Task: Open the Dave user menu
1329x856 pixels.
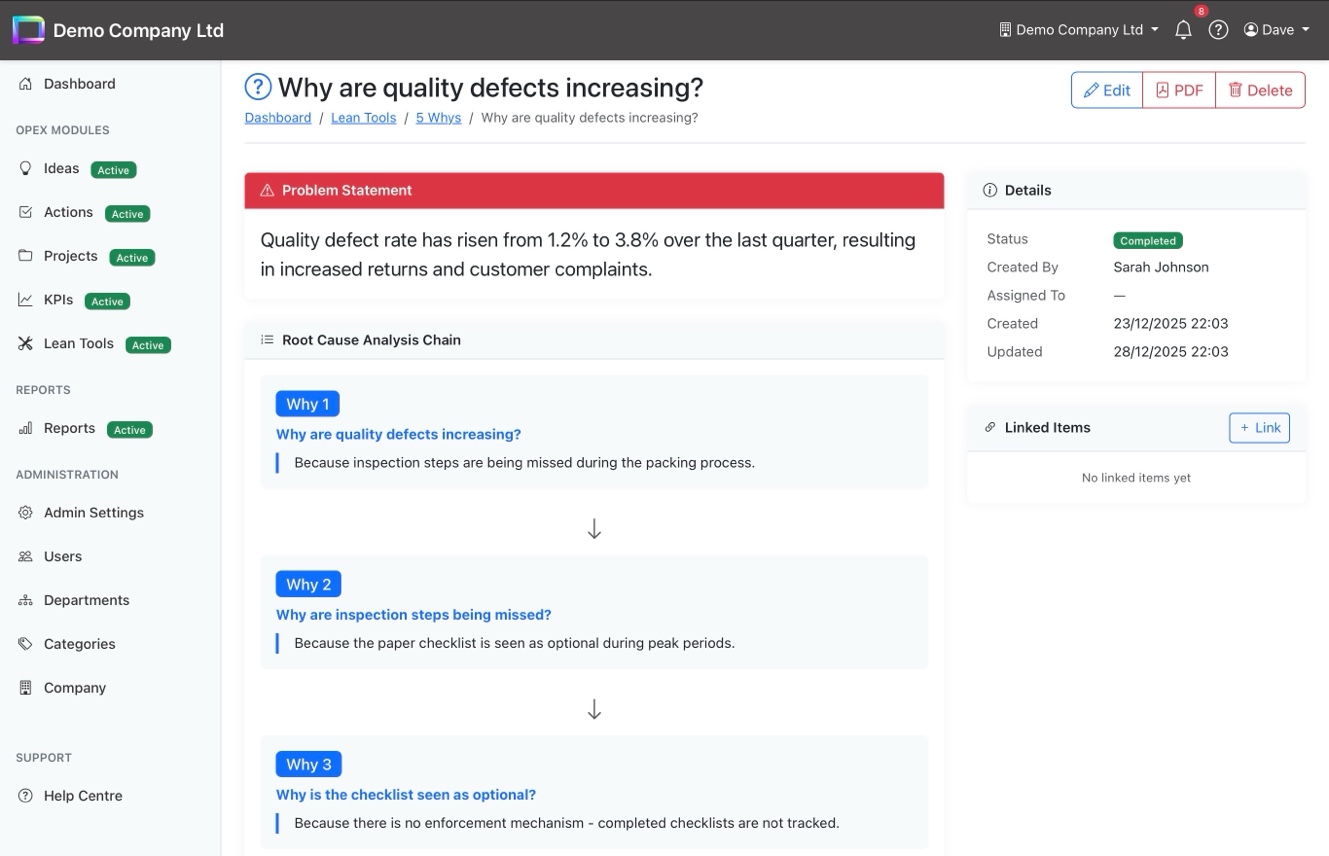Action: (1276, 30)
